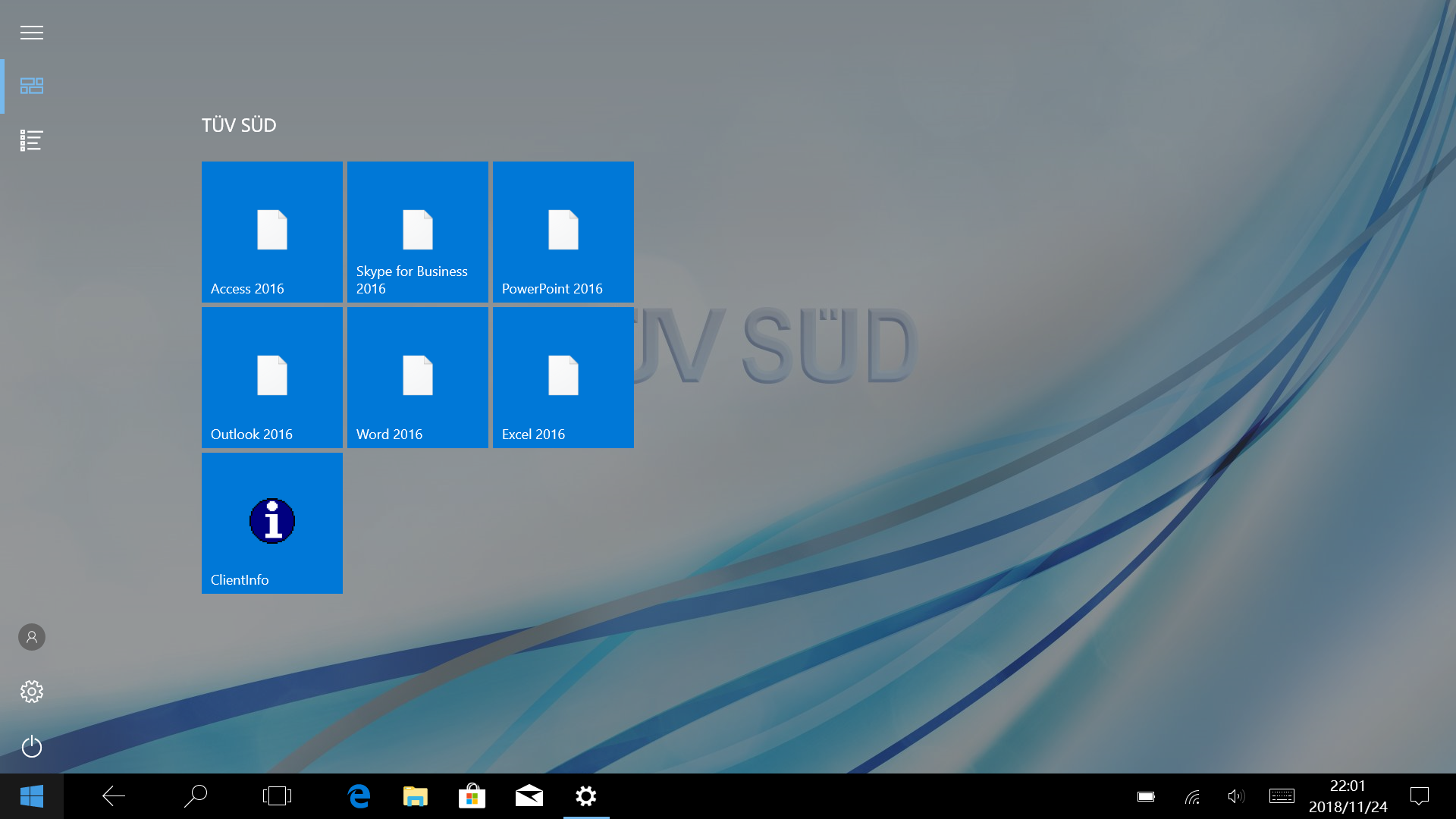Image resolution: width=1456 pixels, height=819 pixels.
Task: Open the Wi-Fi network icon
Action: (x=1193, y=796)
